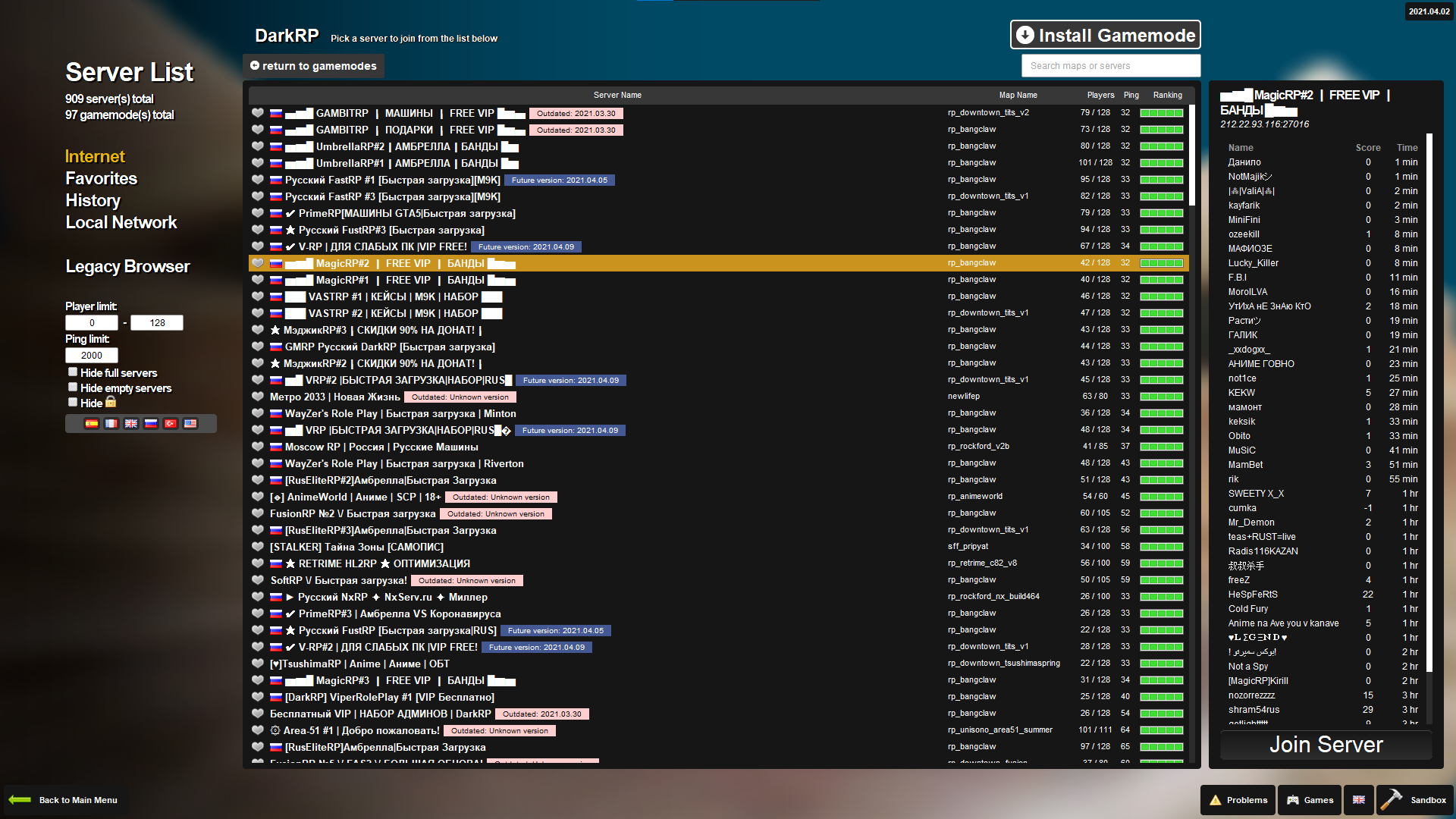The height and width of the screenshot is (819, 1456).
Task: Open the Sandbox gamemode selector
Action: click(1415, 800)
